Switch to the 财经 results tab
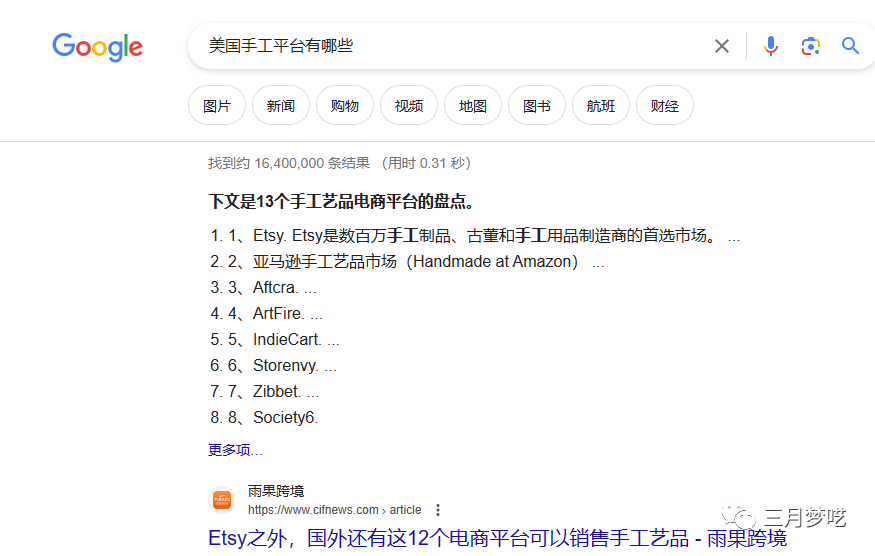 pos(665,106)
